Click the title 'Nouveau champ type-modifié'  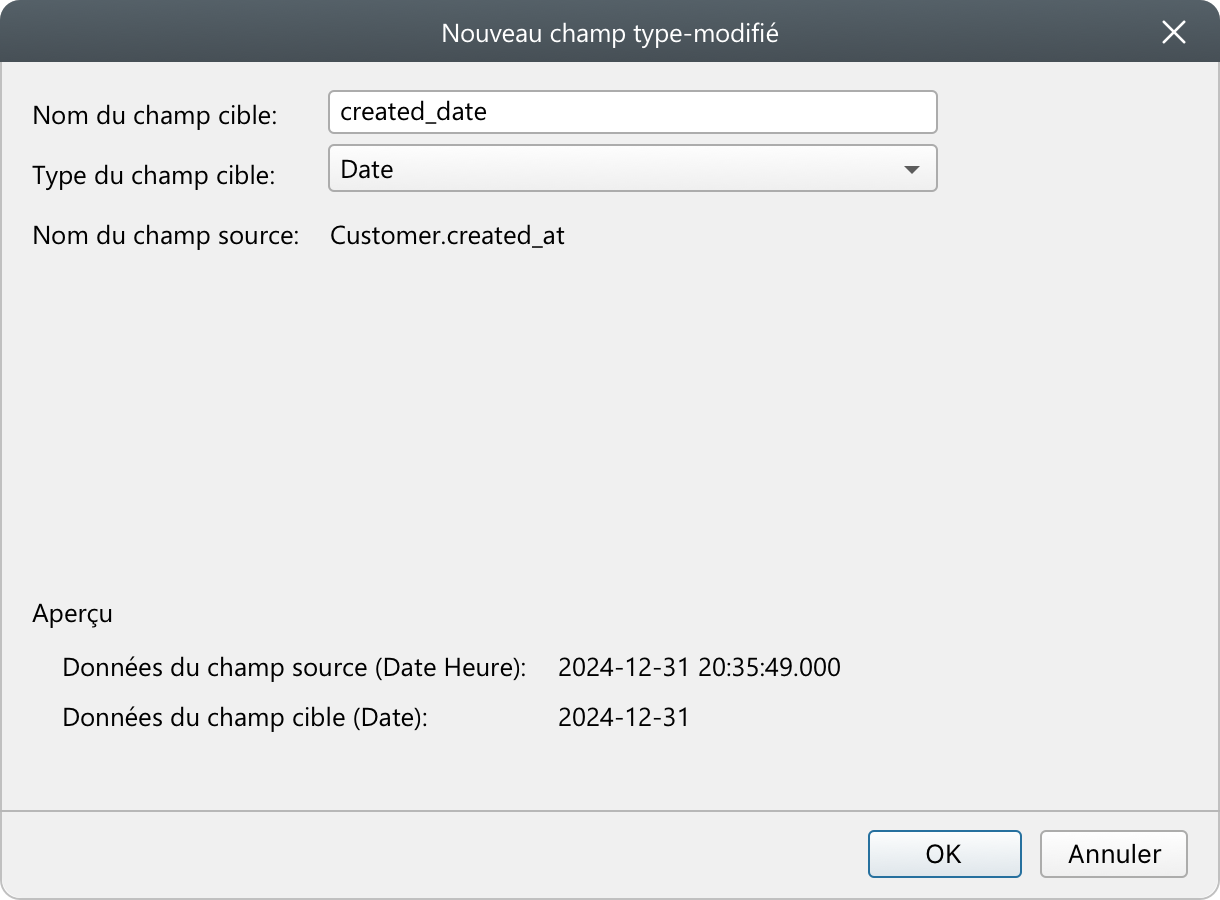pyautogui.click(x=610, y=33)
